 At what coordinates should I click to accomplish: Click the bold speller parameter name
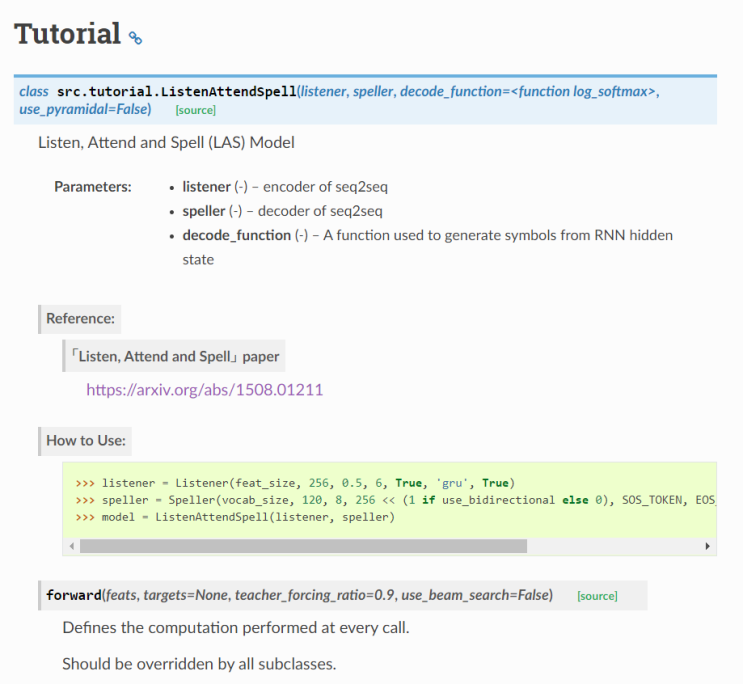pos(205,211)
